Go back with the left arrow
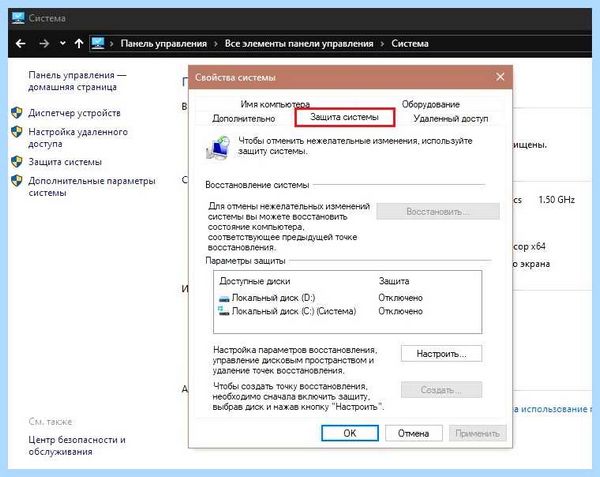Viewport: 600px width, 477px height. tap(21, 44)
